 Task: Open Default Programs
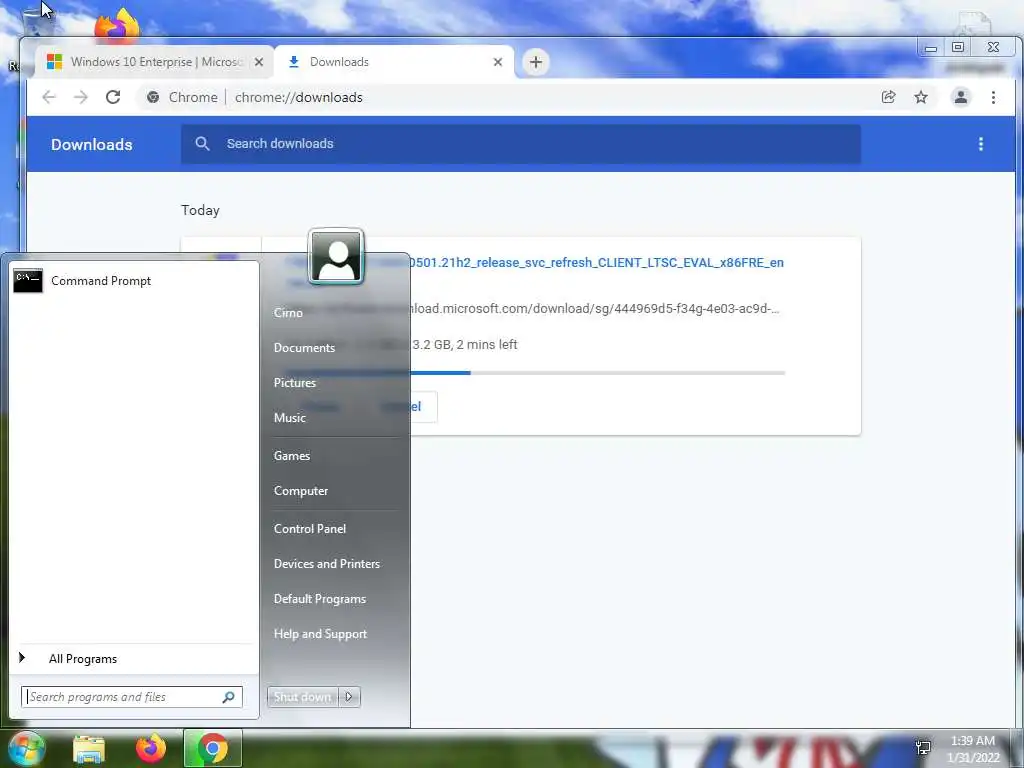[319, 599]
